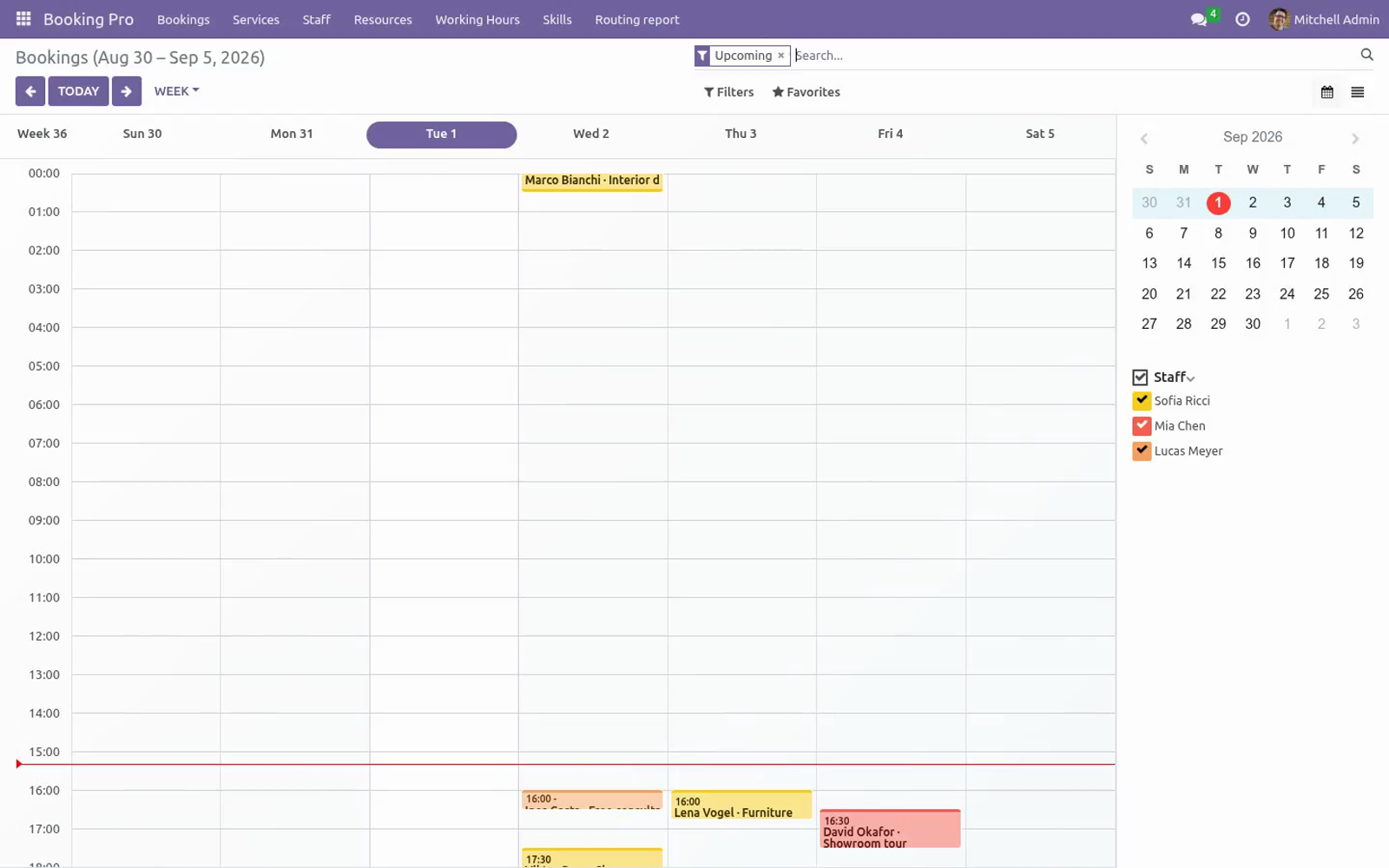Switch to calendar view icon
This screenshot has height=868, width=1389.
click(1326, 92)
